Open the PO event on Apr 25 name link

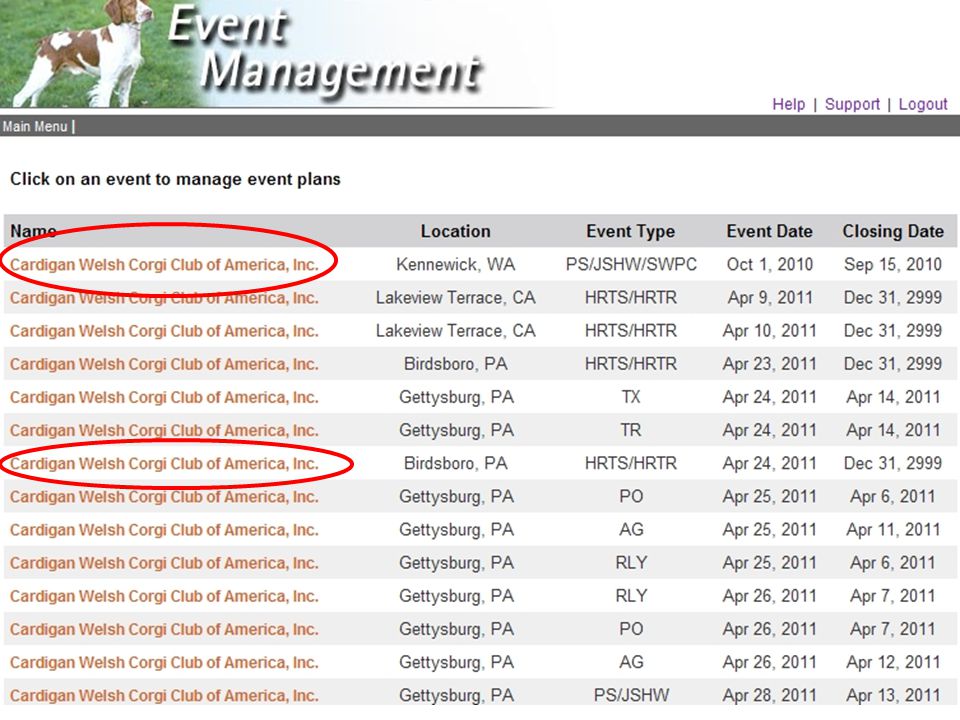164,496
